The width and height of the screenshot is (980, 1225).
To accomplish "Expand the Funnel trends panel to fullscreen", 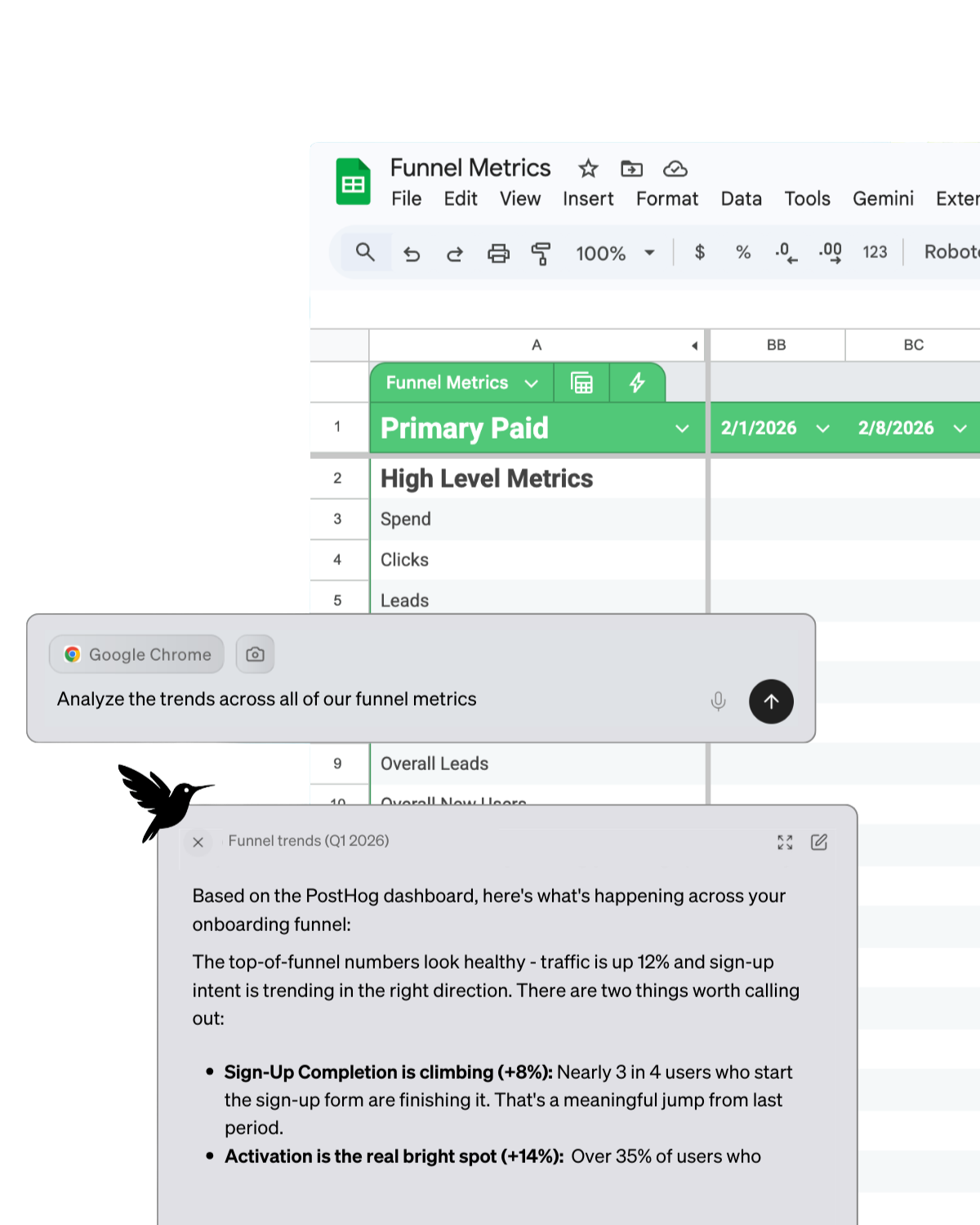I will tap(785, 842).
